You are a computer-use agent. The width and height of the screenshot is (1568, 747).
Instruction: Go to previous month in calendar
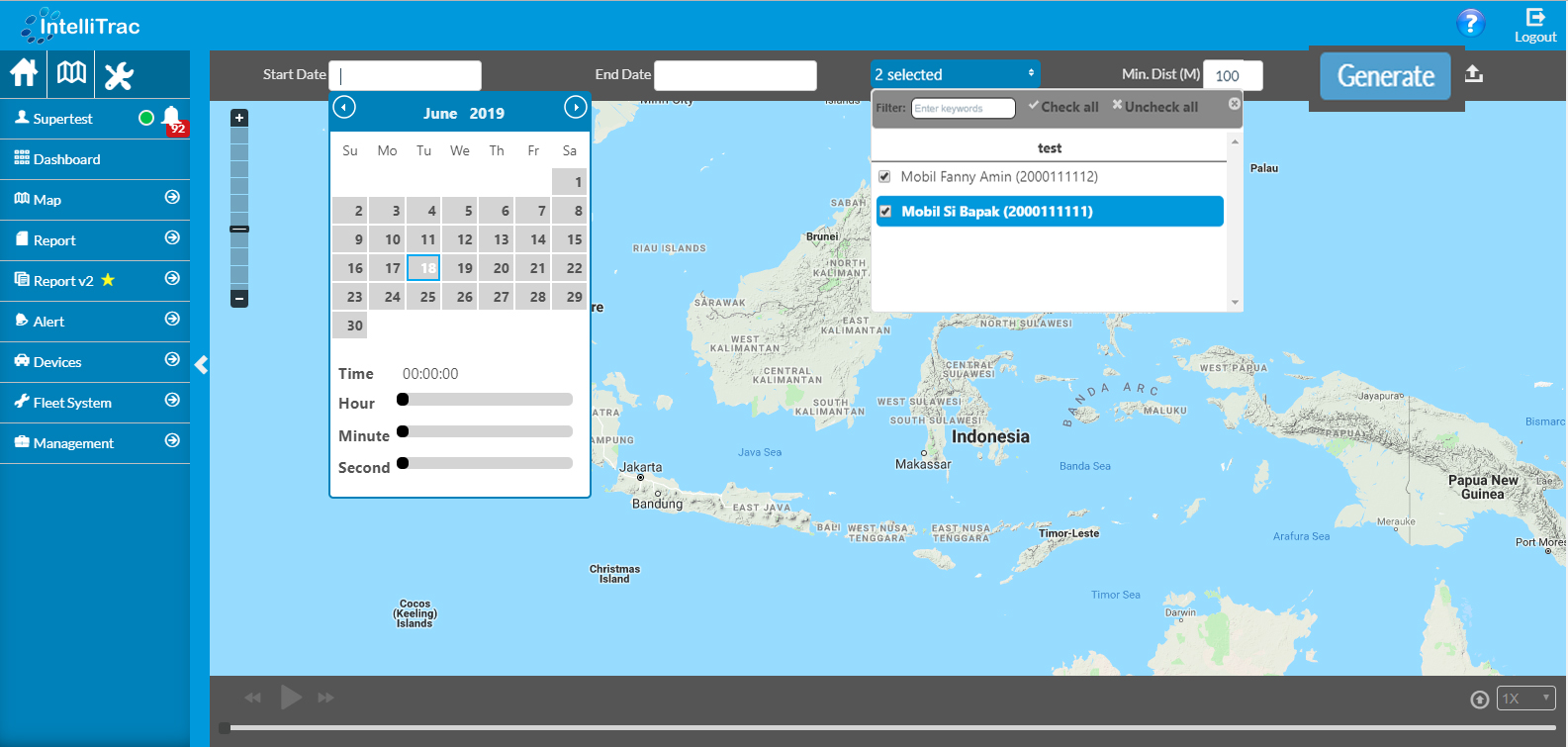[x=344, y=107]
